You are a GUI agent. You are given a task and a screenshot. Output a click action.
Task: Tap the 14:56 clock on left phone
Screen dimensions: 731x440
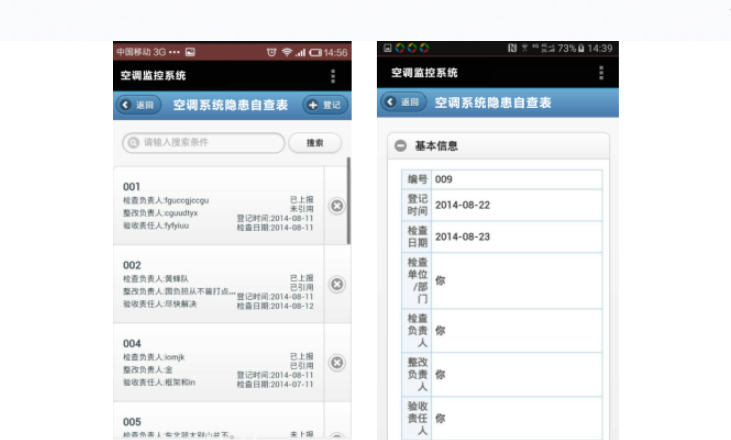[336, 53]
